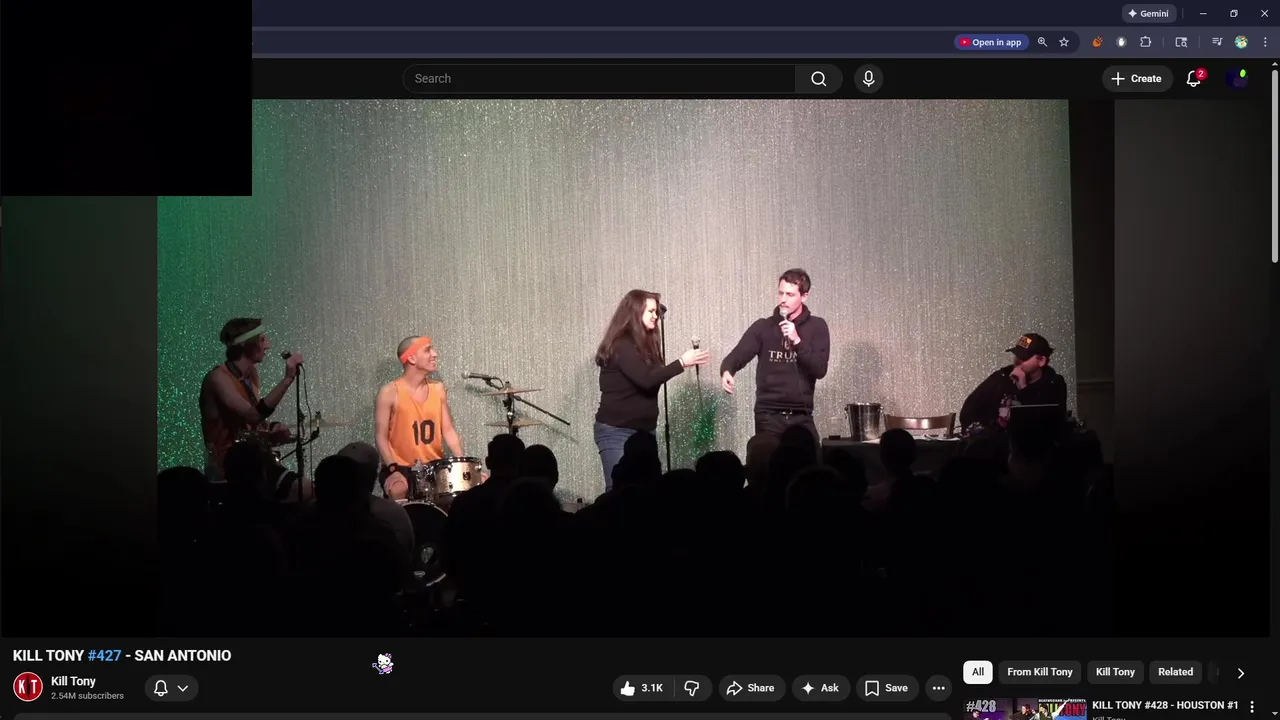
Task: Open Chrome zoom magnifier in address bar
Action: pyautogui.click(x=1042, y=42)
